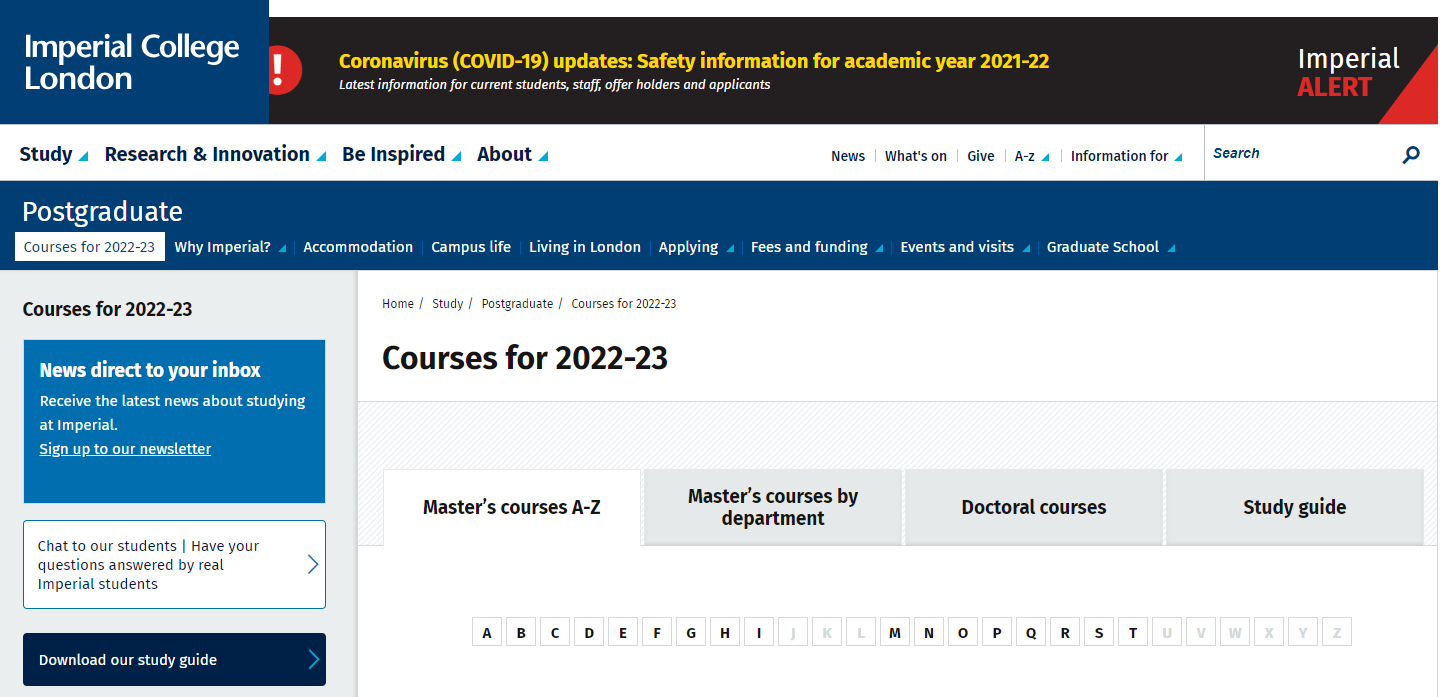This screenshot has height=697, width=1440.
Task: Open Chat to our students card
Action: (174, 564)
